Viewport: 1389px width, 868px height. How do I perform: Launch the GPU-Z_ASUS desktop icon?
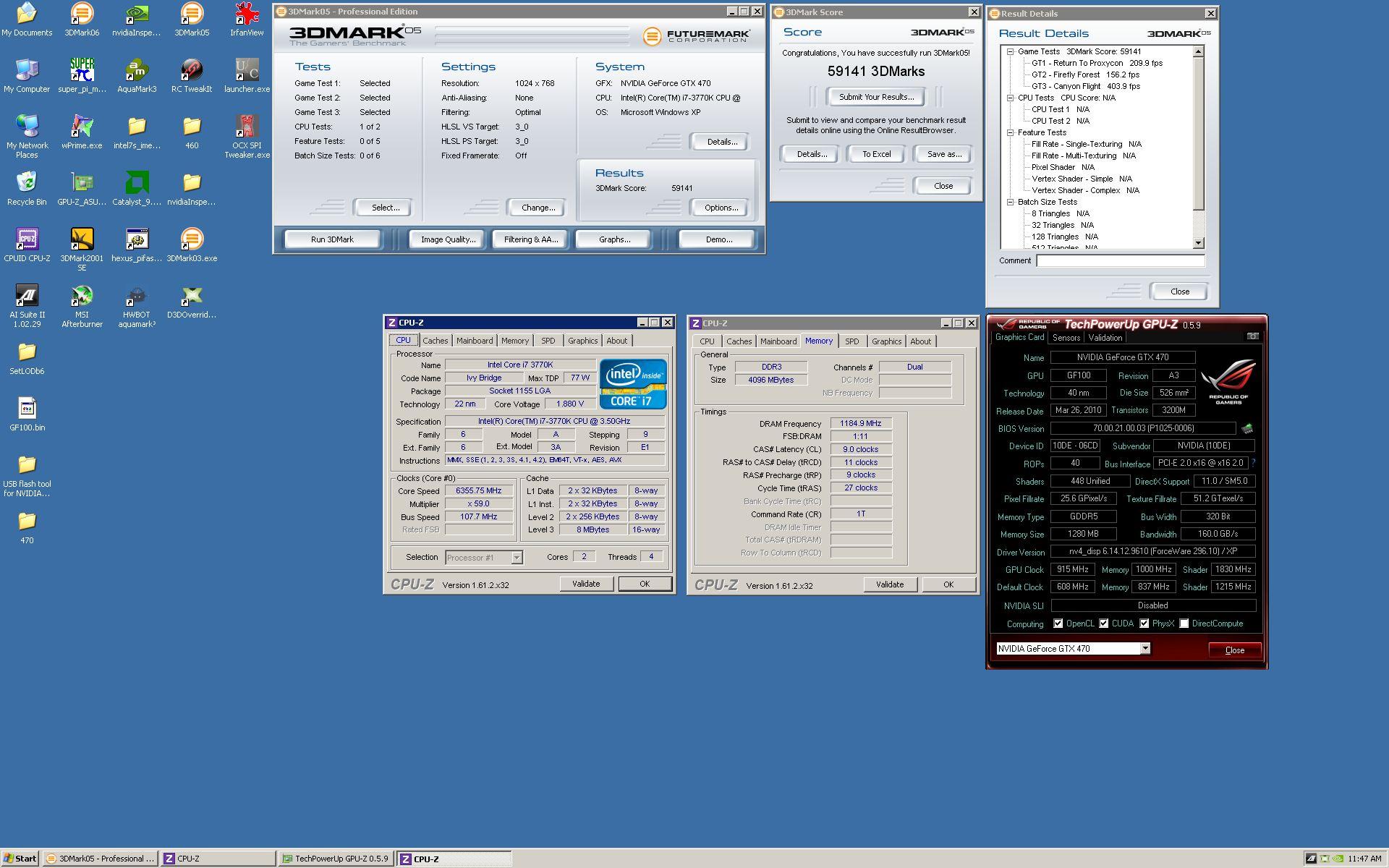click(82, 189)
